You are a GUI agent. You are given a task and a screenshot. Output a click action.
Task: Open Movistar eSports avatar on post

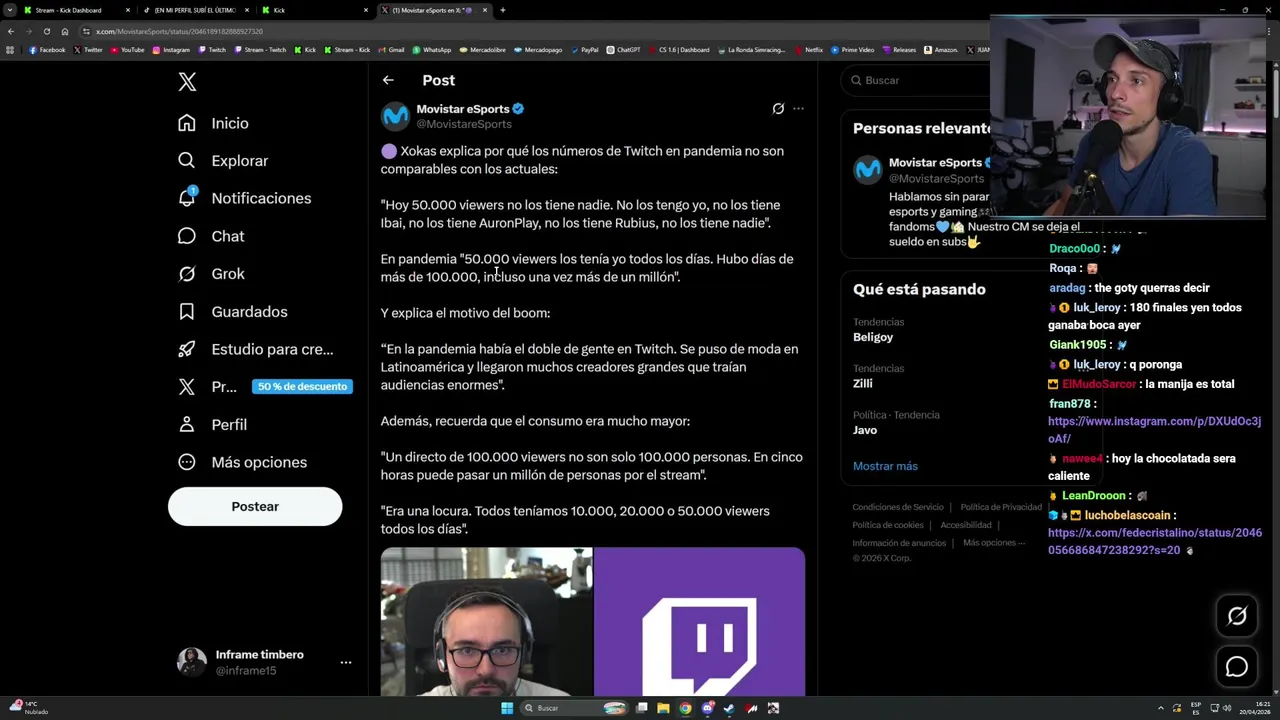[x=395, y=116]
